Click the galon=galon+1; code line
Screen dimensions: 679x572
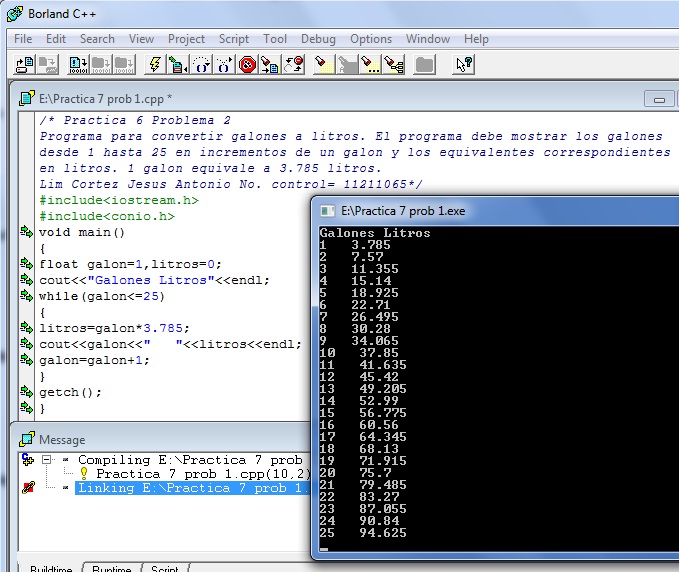[x=94, y=360]
